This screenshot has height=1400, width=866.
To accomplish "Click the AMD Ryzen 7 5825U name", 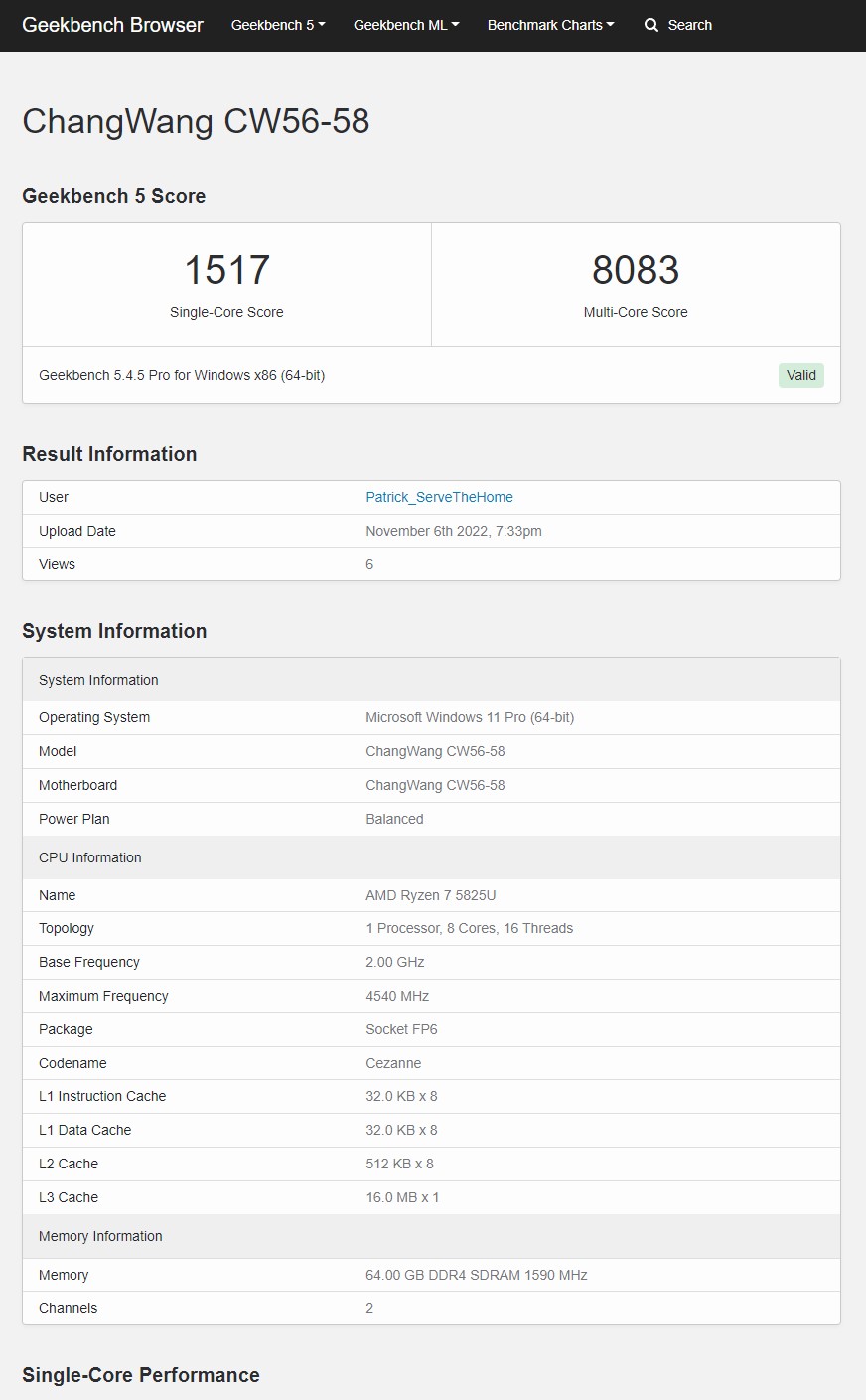I will pos(430,895).
